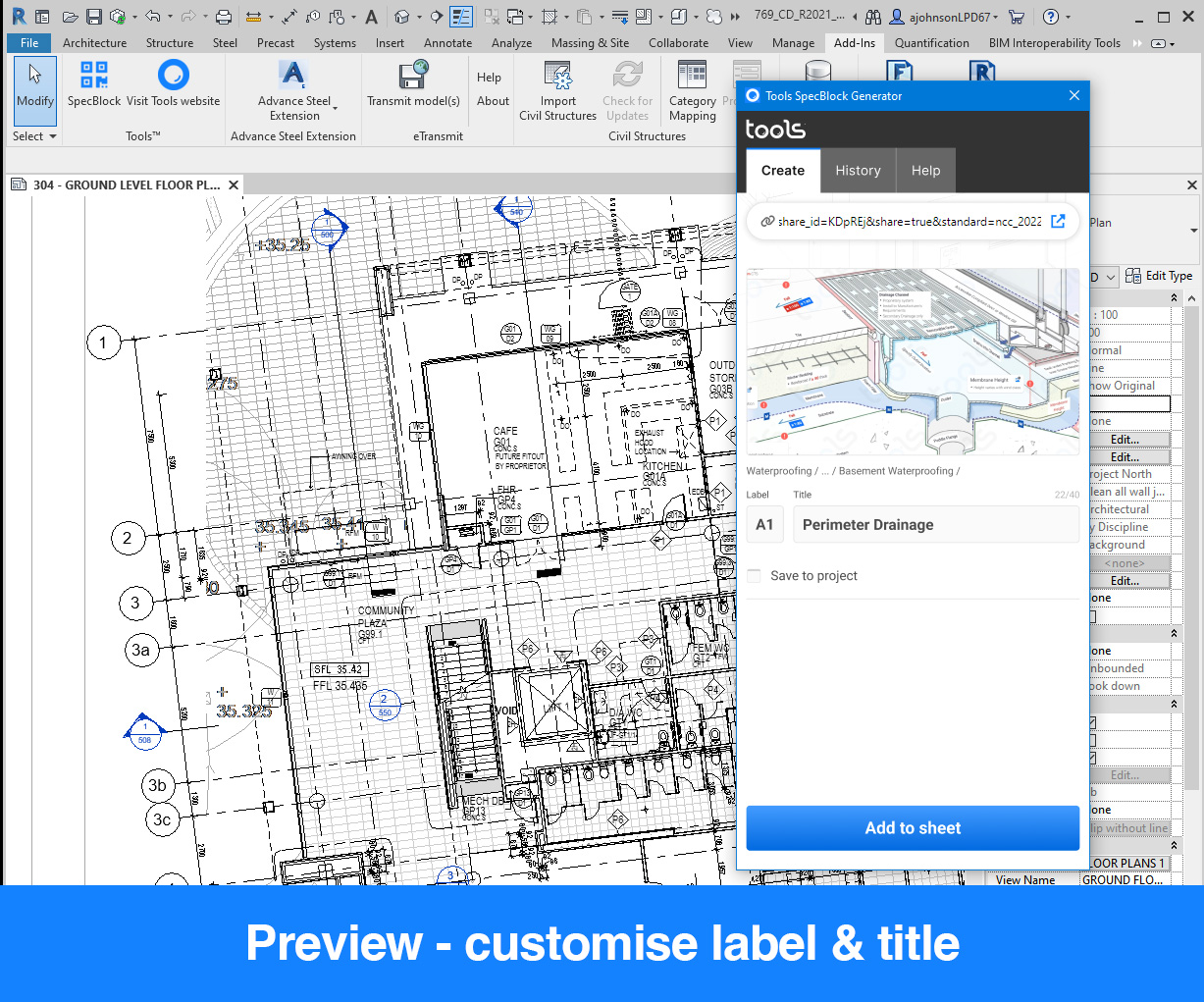Image resolution: width=1204 pixels, height=1002 pixels.
Task: Switch to the History tab
Action: (858, 171)
